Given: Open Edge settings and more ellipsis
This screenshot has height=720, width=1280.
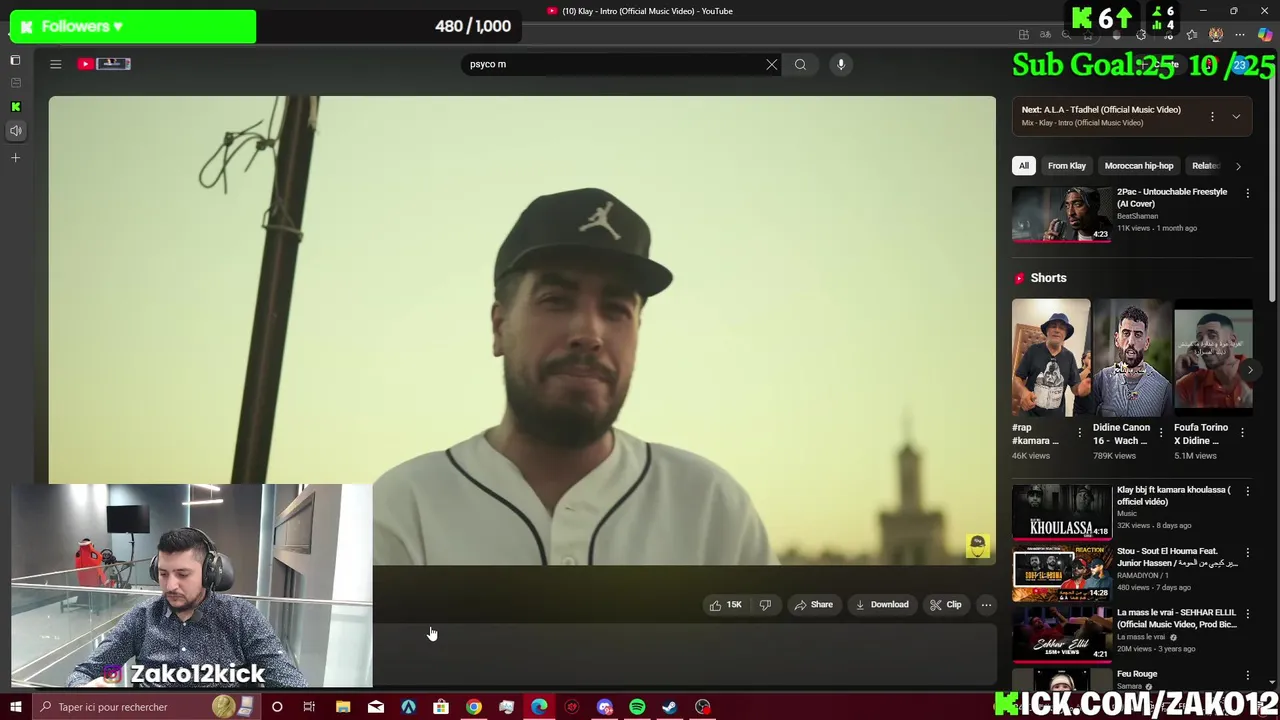Looking at the screenshot, I should click(1240, 35).
